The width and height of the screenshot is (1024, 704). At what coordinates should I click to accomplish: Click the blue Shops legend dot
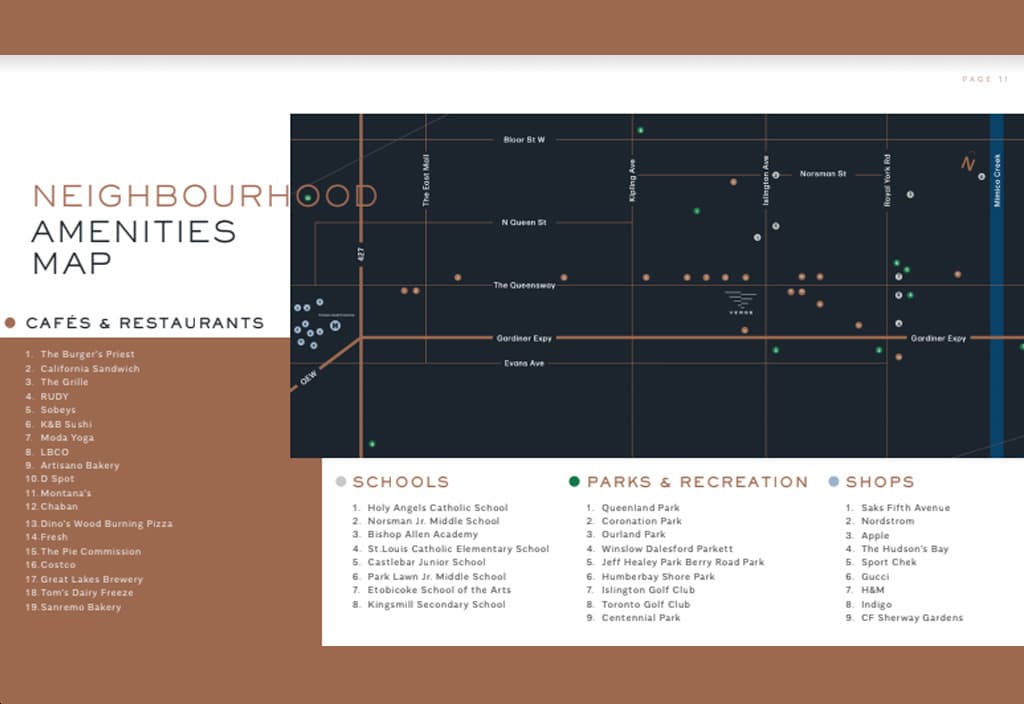[833, 482]
